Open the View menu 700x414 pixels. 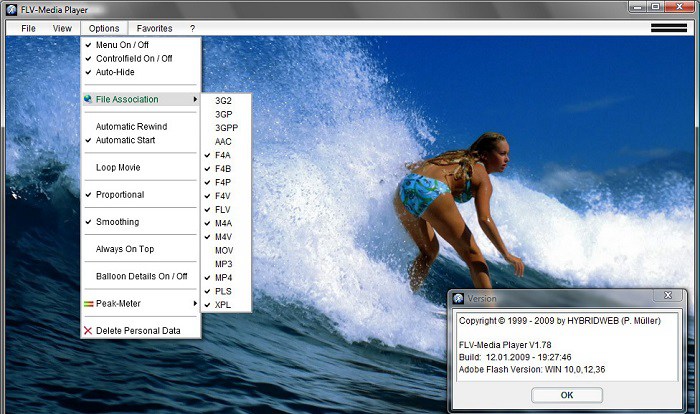click(x=62, y=28)
